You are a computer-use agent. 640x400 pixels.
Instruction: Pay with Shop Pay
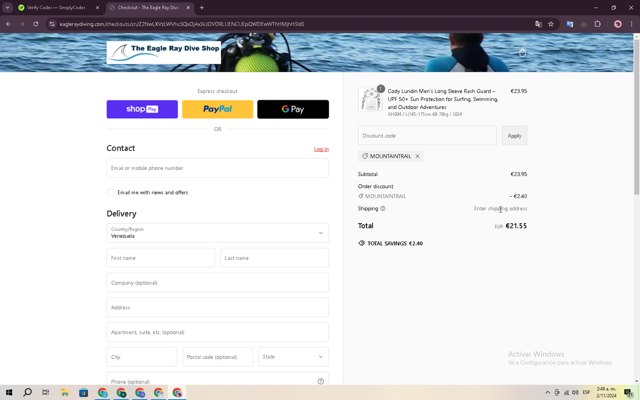(x=142, y=109)
